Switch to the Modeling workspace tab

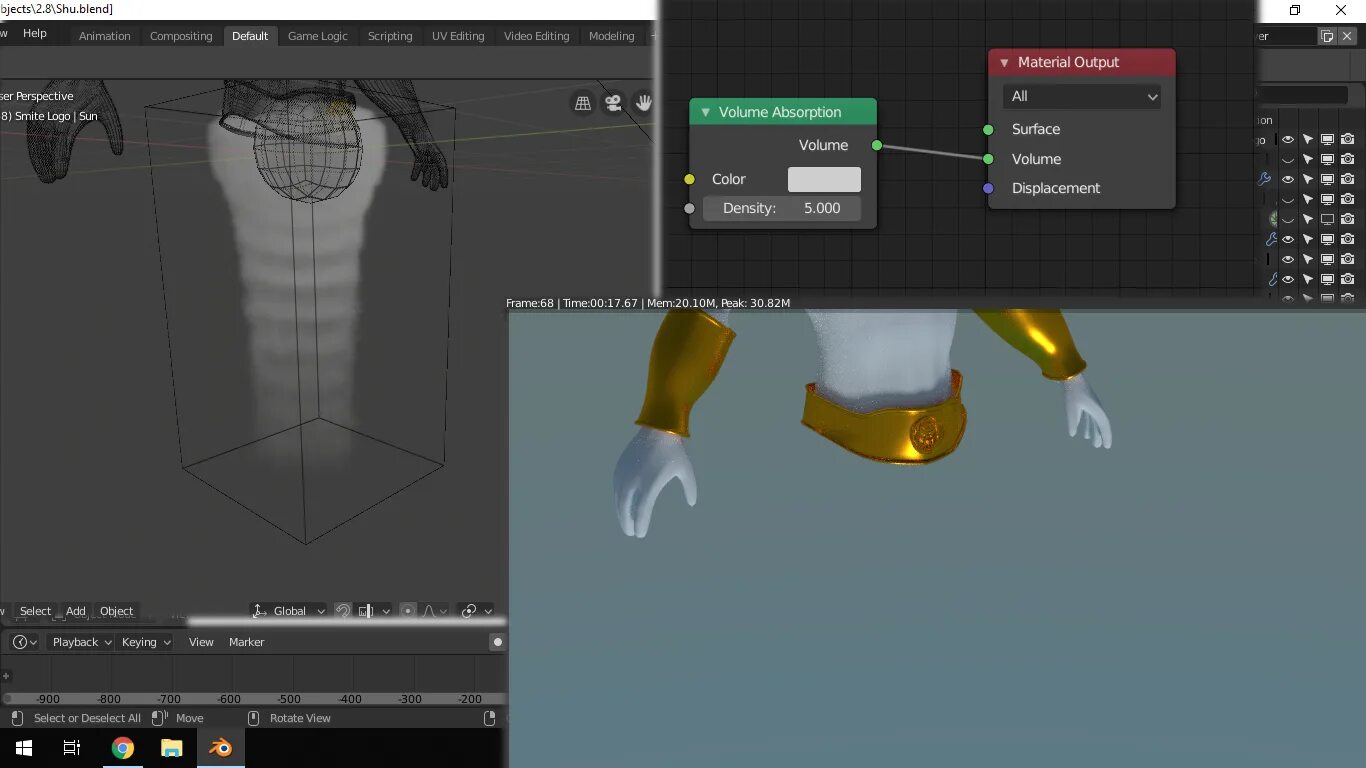pos(612,36)
